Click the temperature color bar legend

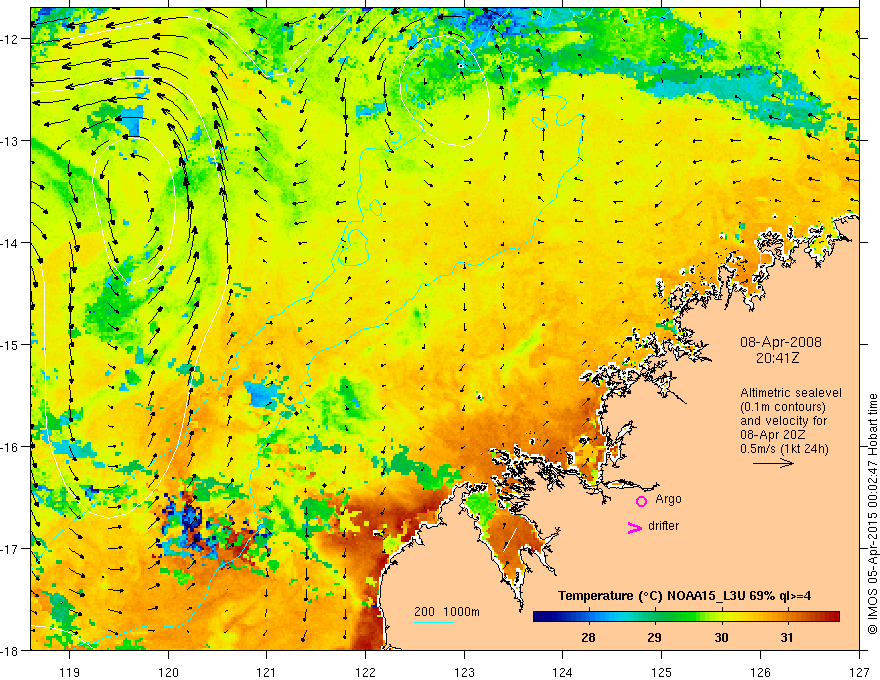(686, 617)
